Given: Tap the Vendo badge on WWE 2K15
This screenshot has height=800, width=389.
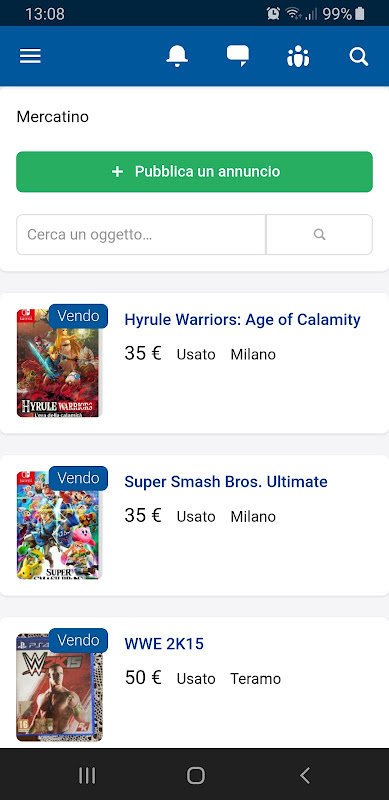Looking at the screenshot, I should tap(78, 640).
